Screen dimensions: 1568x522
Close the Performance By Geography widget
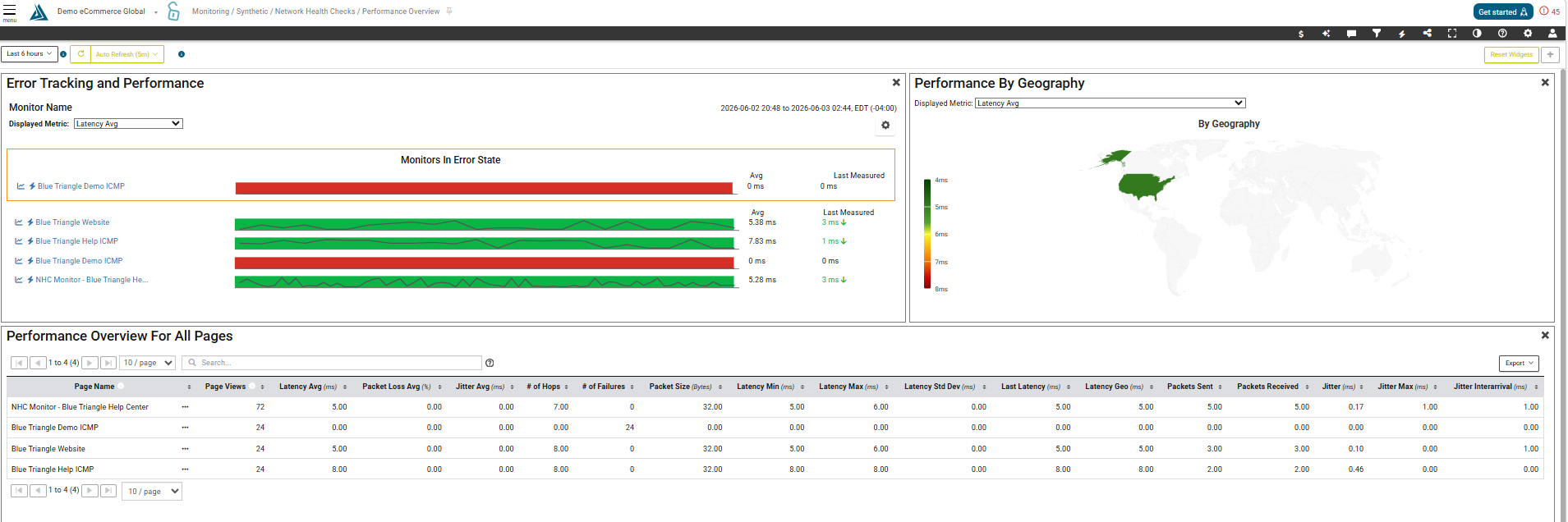(x=1545, y=83)
